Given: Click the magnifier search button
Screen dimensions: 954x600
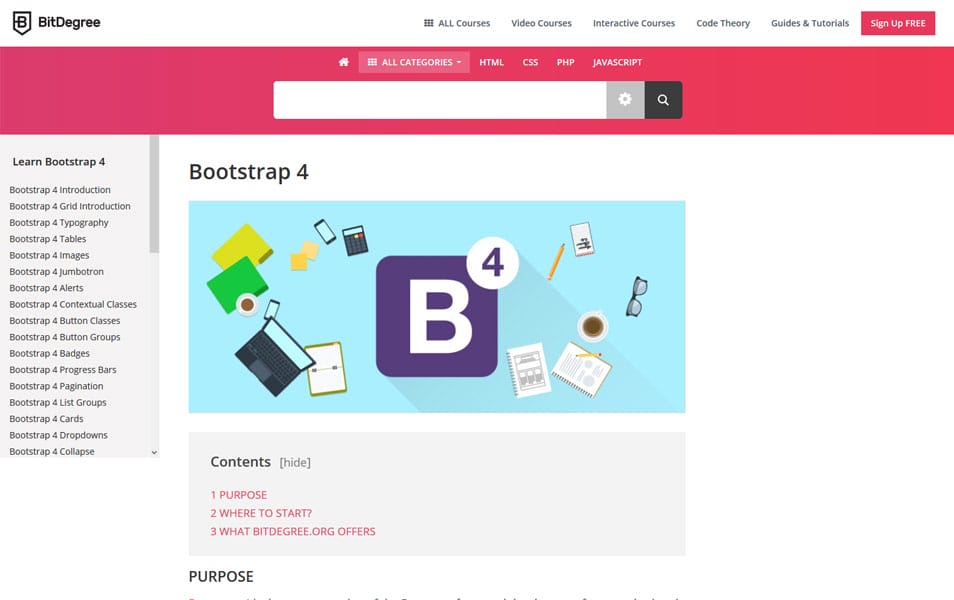Looking at the screenshot, I should (x=663, y=100).
